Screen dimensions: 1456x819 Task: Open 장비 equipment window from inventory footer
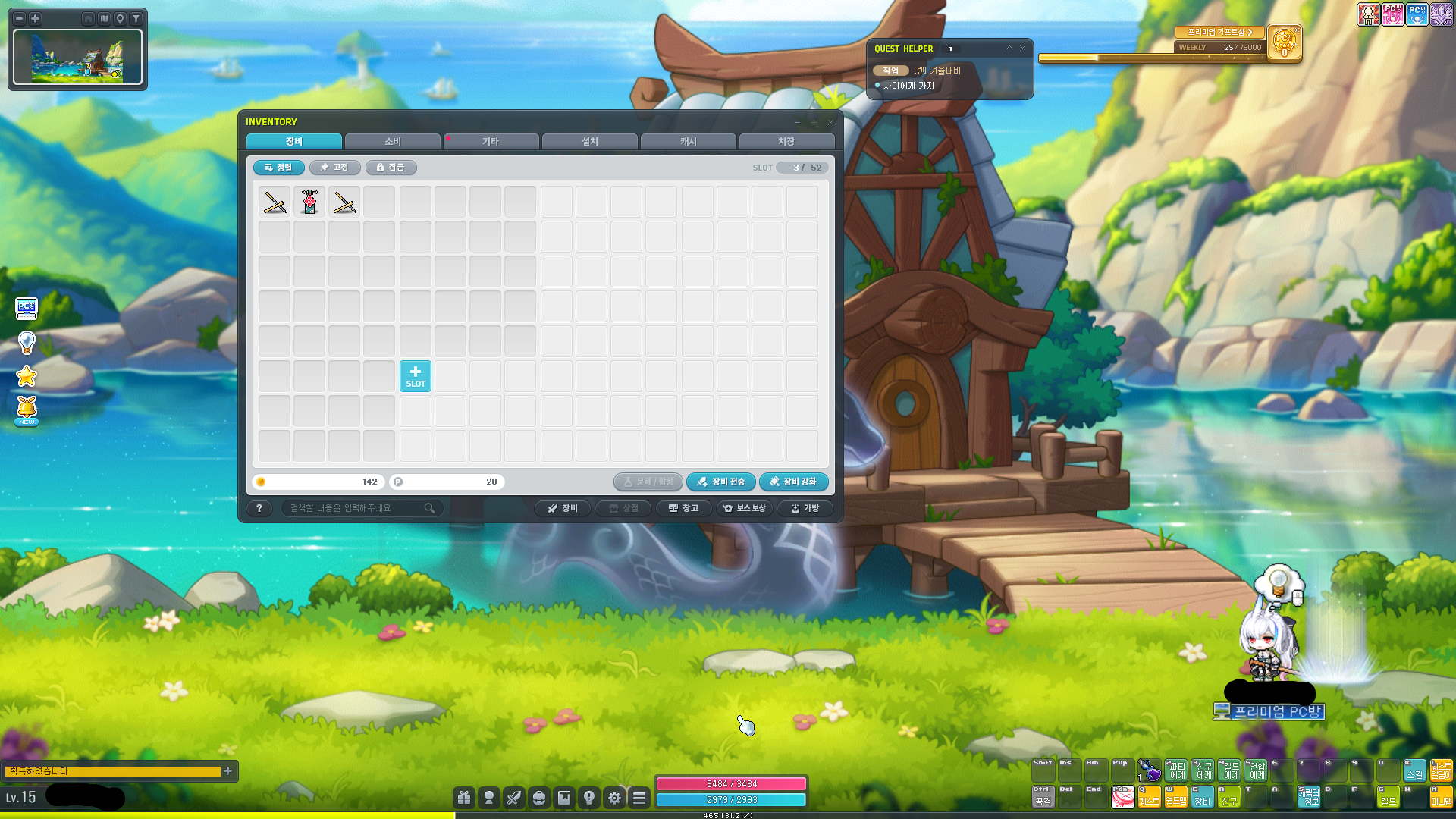click(x=563, y=508)
